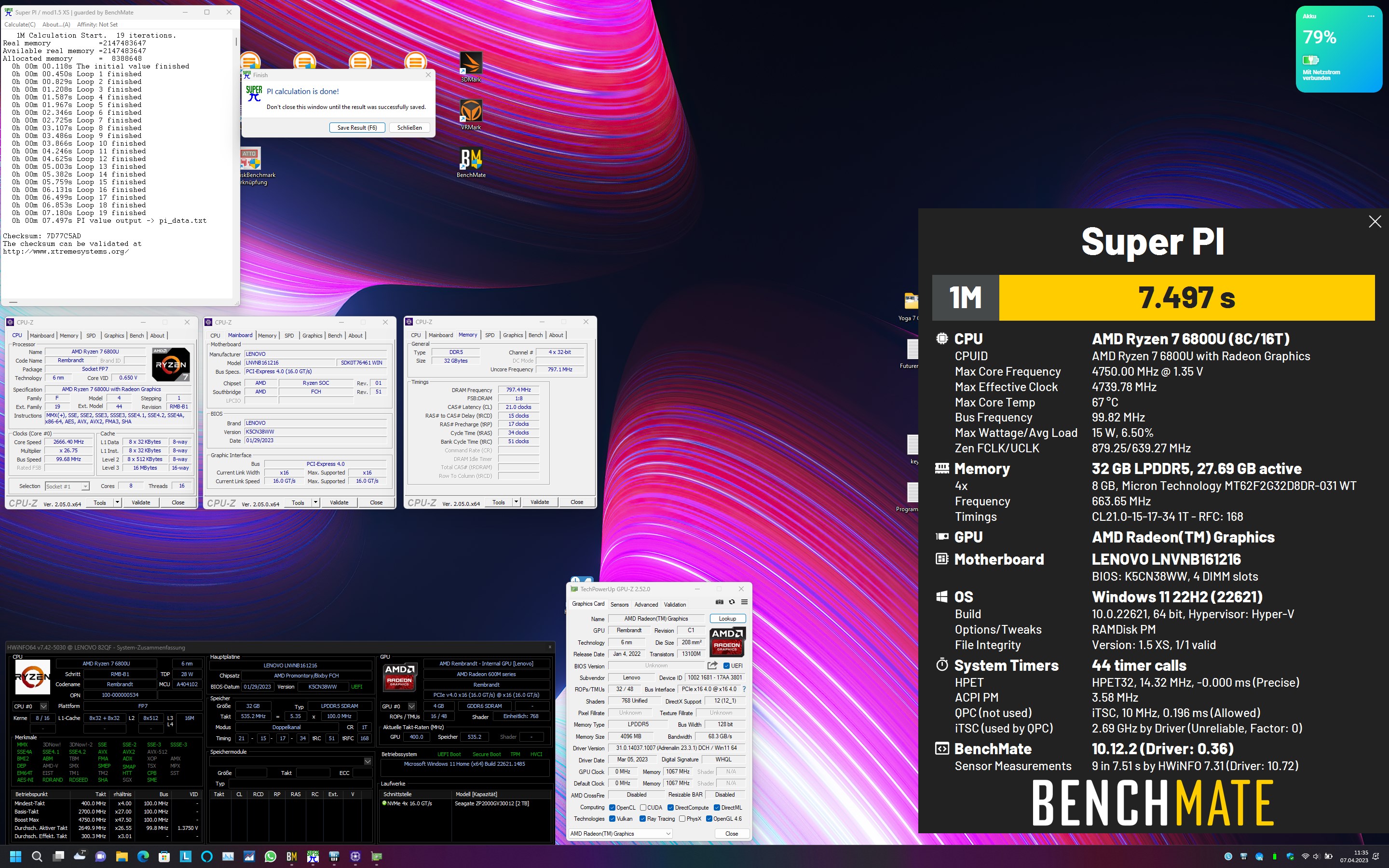Toggle the DirectCompute checkbox in GPU-Z
Image resolution: width=1389 pixels, height=868 pixels.
click(x=670, y=808)
